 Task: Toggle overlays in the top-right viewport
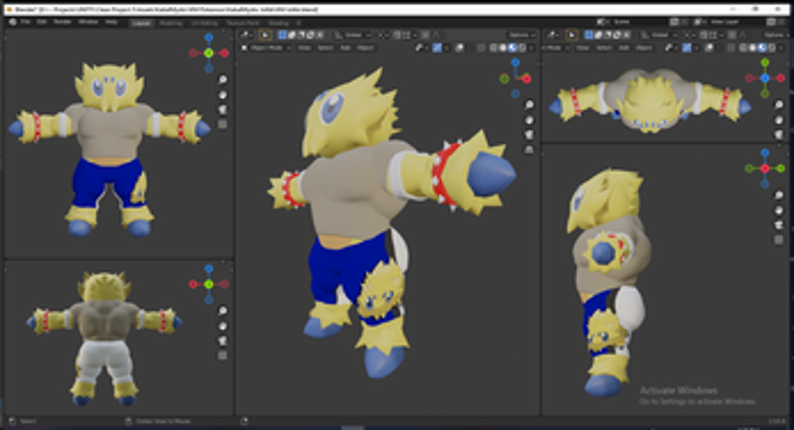point(709,48)
